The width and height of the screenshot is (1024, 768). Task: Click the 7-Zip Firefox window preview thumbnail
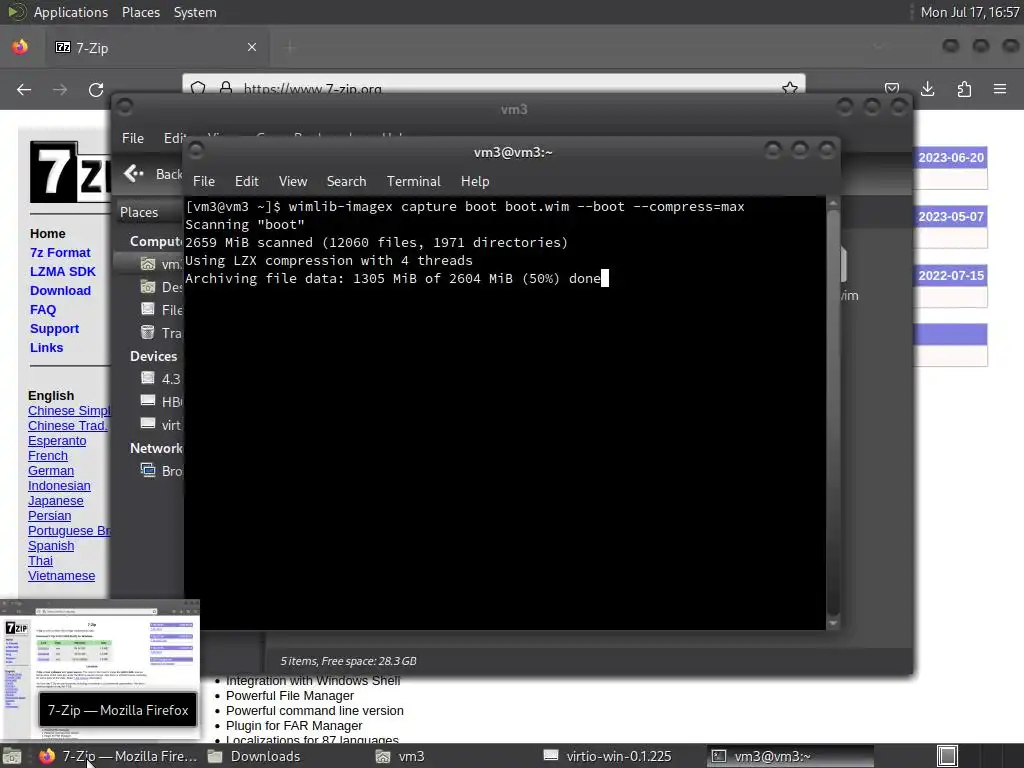[100, 670]
